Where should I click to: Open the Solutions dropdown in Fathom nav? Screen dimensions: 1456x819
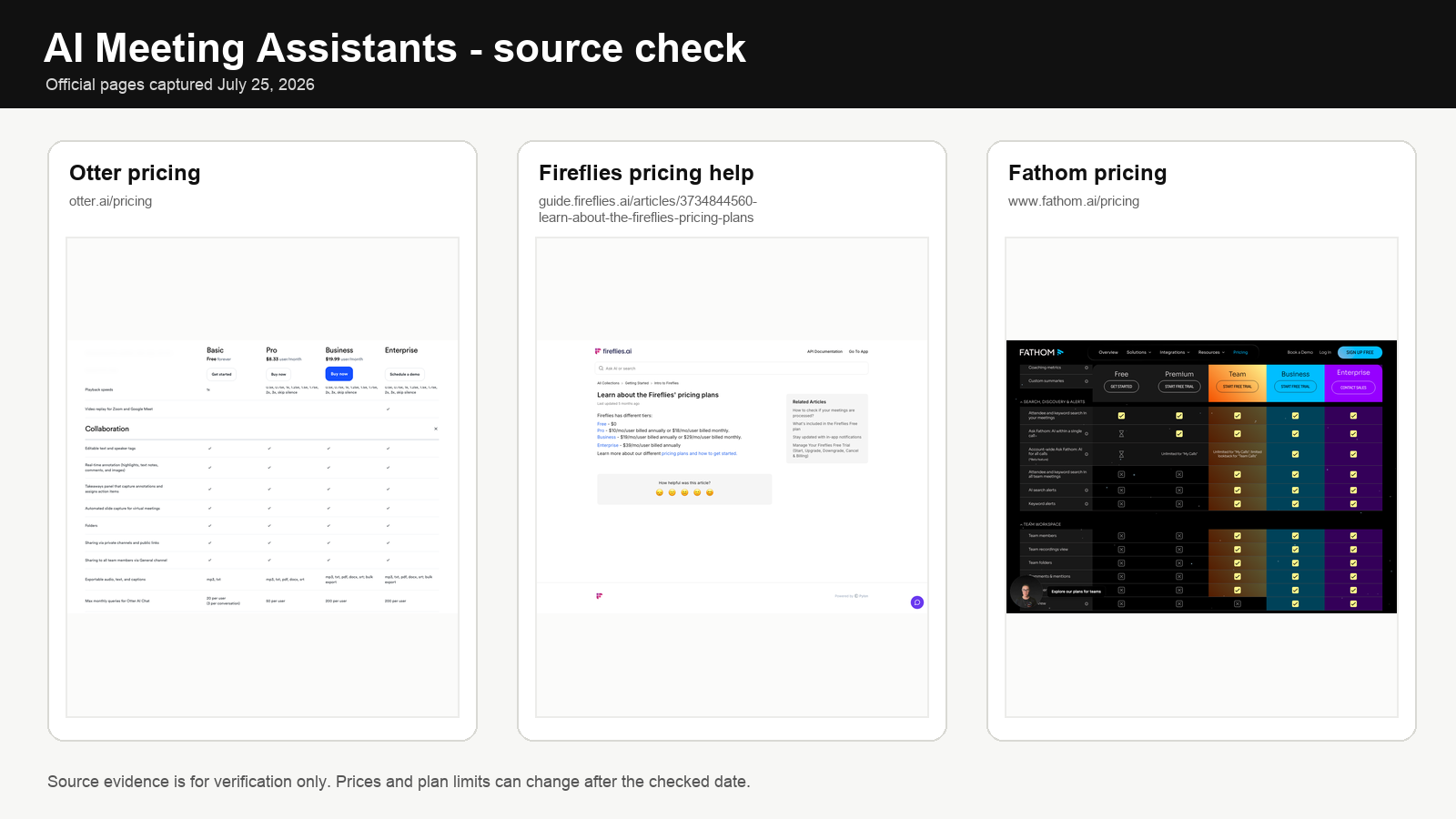click(1139, 352)
